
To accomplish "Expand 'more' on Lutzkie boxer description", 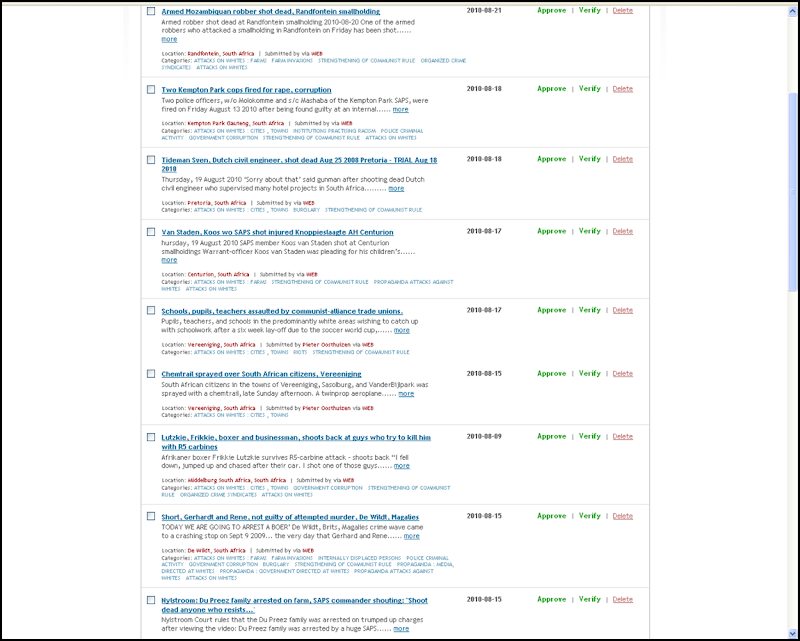I will point(402,465).
